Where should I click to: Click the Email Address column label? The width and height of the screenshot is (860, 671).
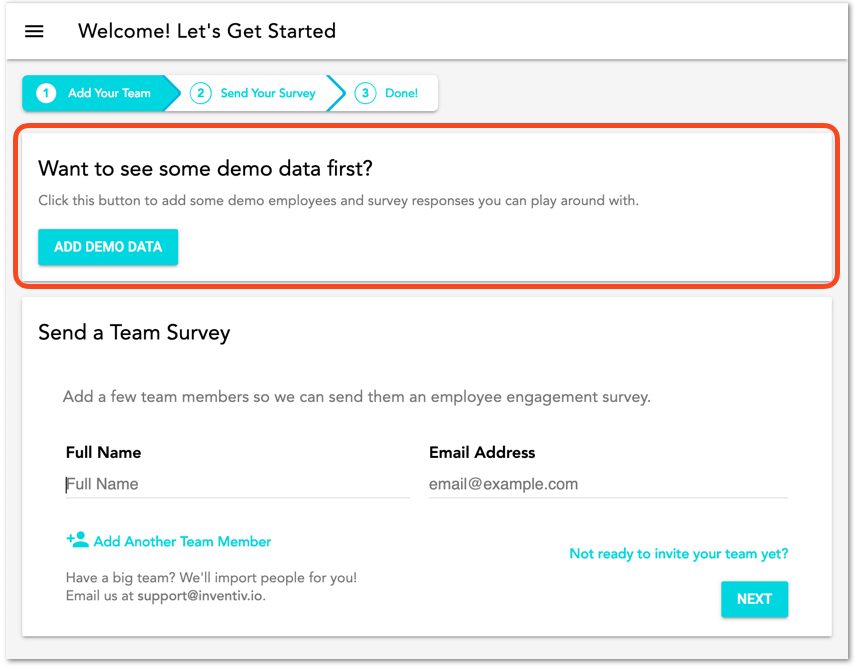click(482, 453)
